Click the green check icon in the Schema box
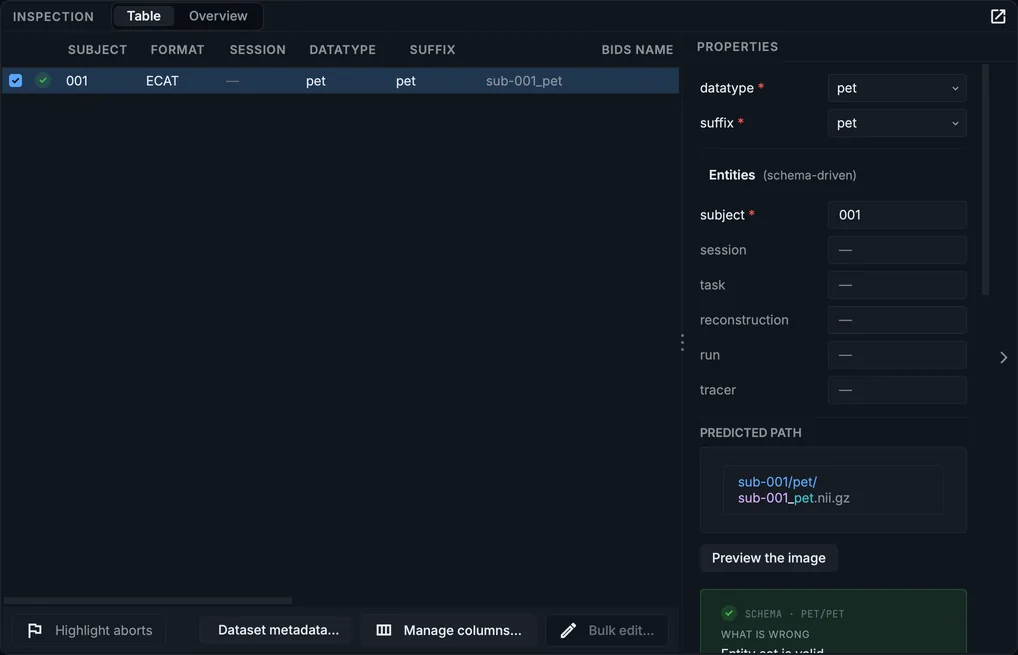 point(728,613)
